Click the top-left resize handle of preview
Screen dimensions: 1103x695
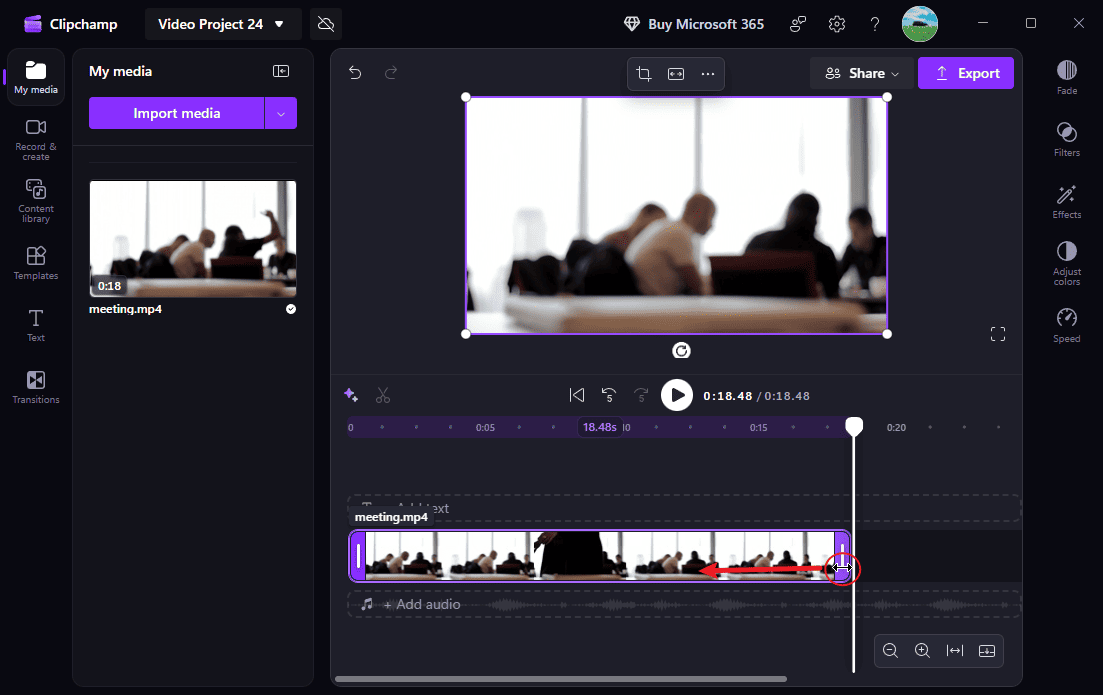pyautogui.click(x=466, y=97)
